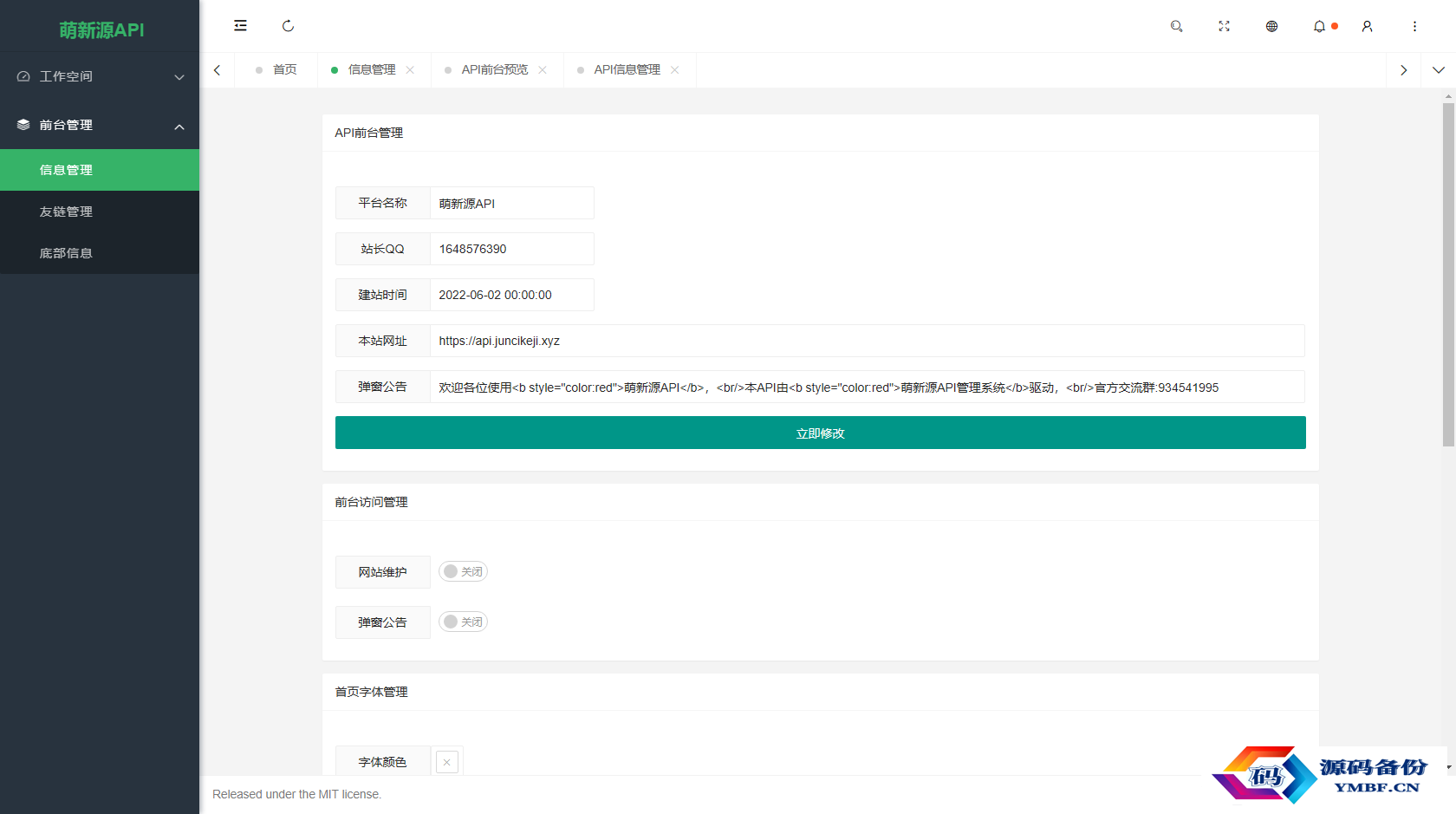Click the vertical page scrollbar

tap(1448, 275)
